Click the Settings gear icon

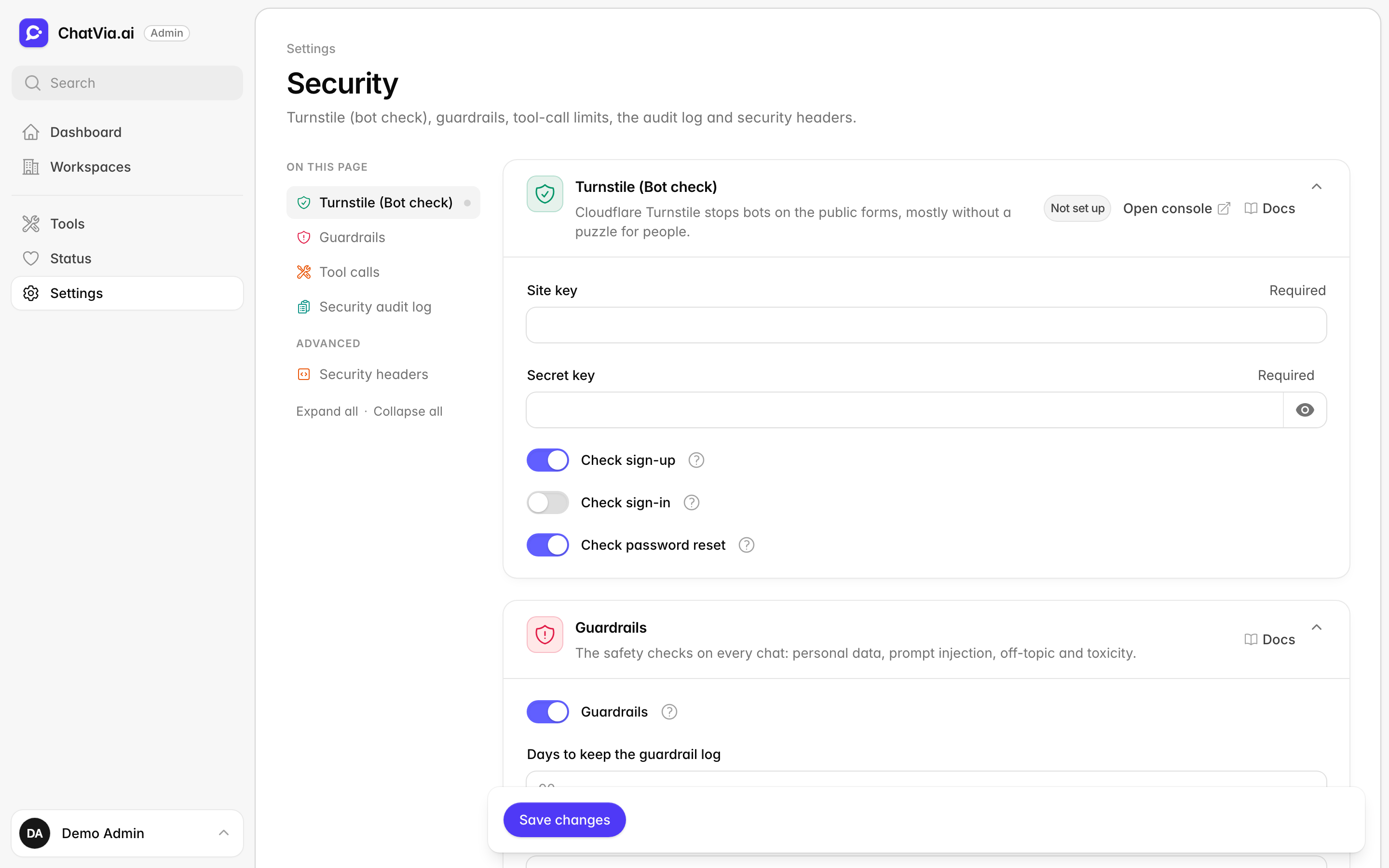[31, 293]
